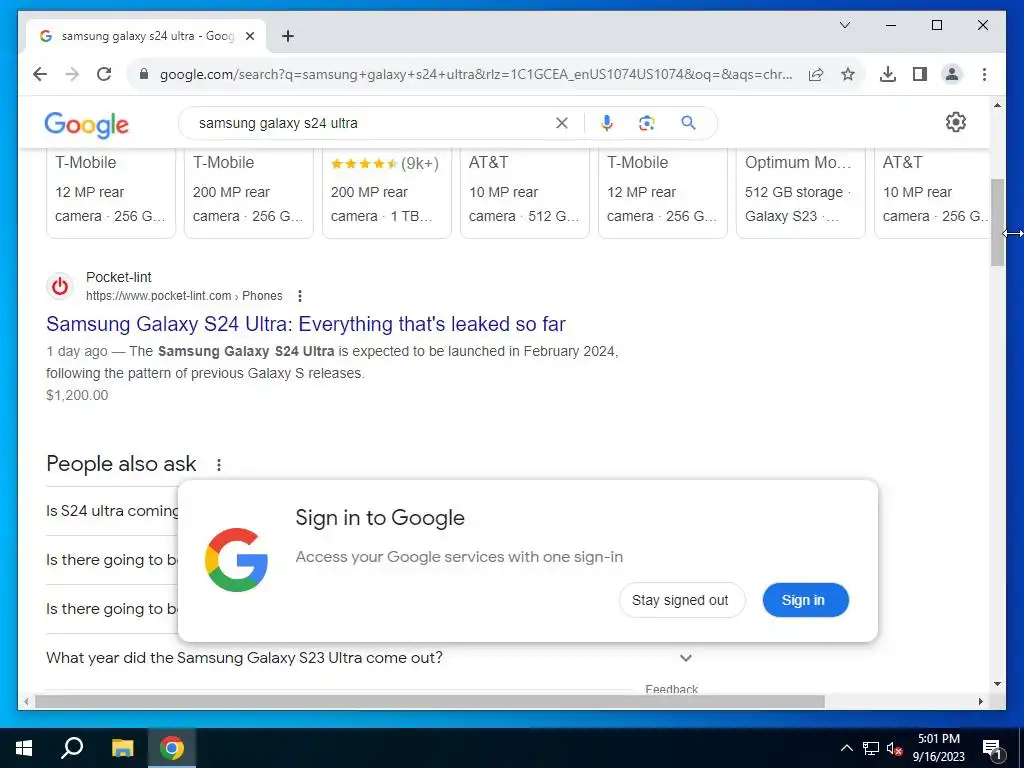Click Stay signed out button

coord(681,600)
